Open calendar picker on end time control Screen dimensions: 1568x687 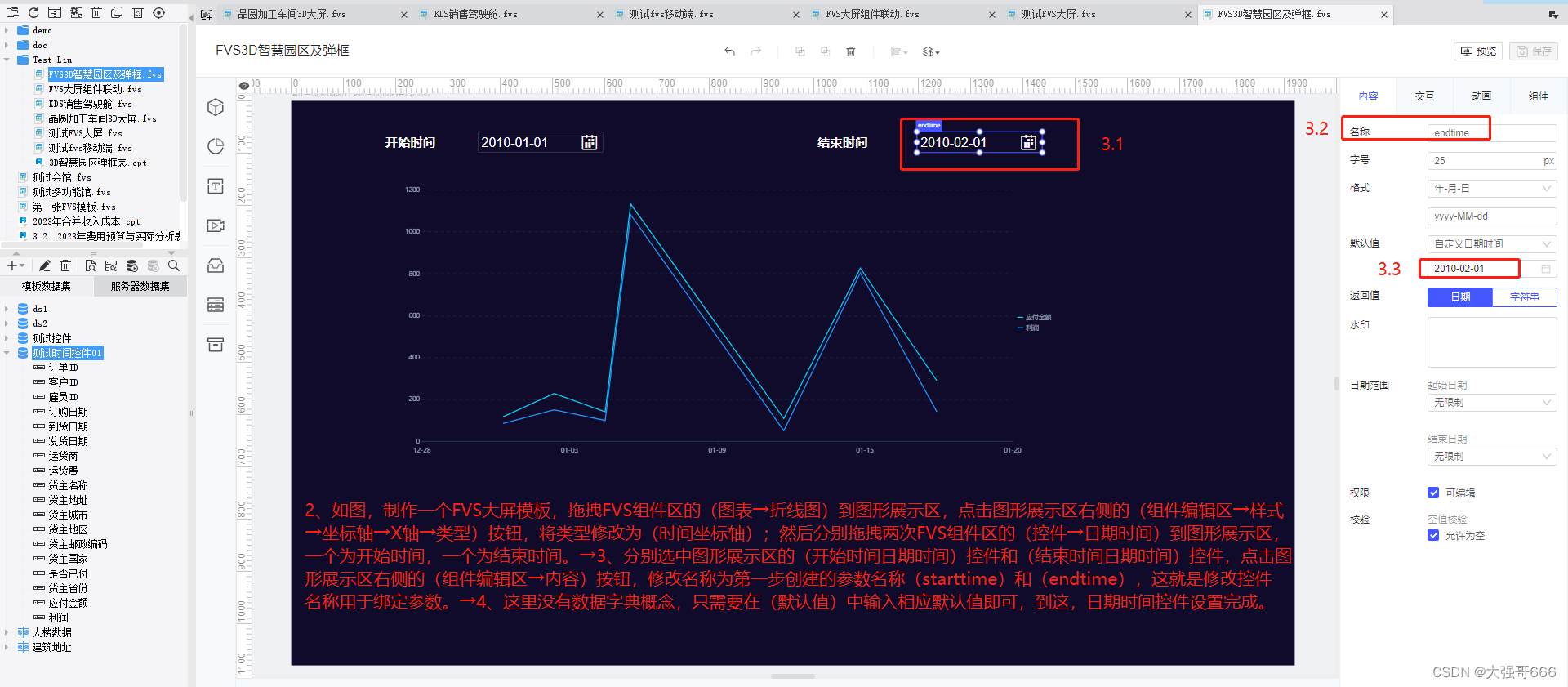tap(1028, 143)
